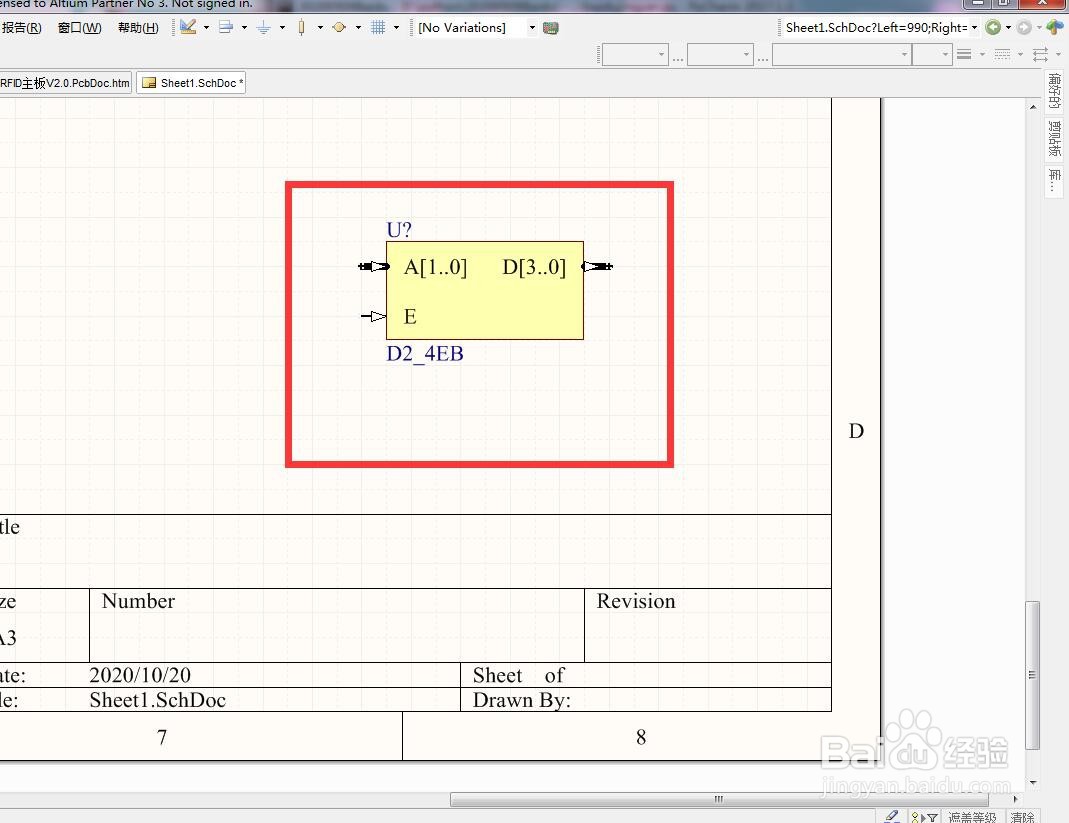Open the wide third formatting combo box
Image resolution: width=1069 pixels, height=823 pixels.
pos(841,55)
